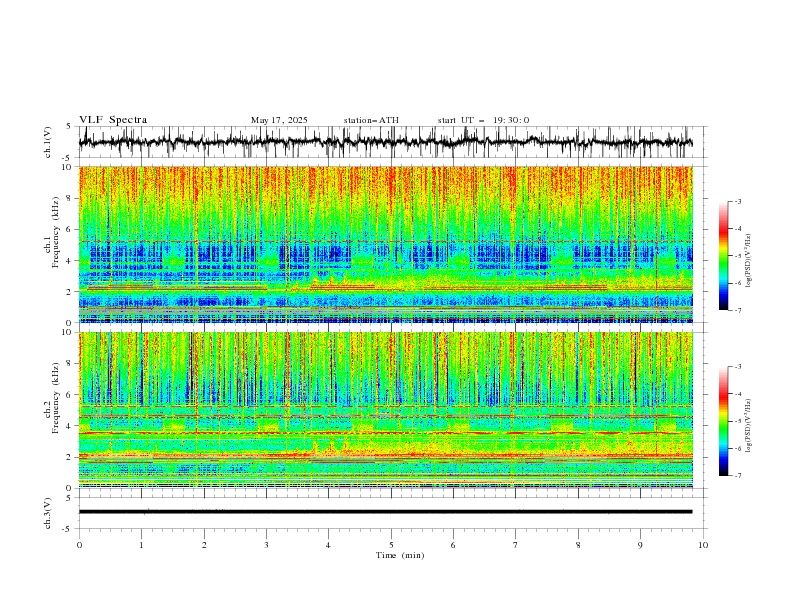This screenshot has width=792, height=612.
Task: Click the ch.1 frequency tick label "6"
Action: click(x=71, y=229)
